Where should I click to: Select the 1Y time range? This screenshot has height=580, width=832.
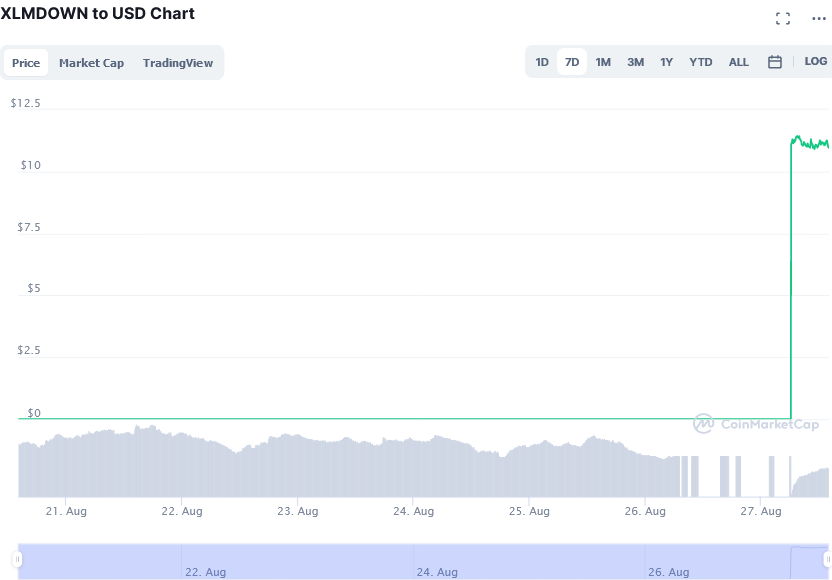coord(666,62)
